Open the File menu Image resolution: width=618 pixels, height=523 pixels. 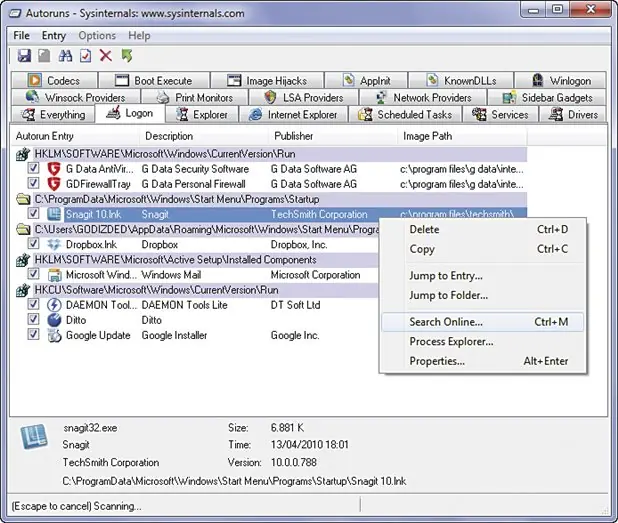(x=21, y=35)
